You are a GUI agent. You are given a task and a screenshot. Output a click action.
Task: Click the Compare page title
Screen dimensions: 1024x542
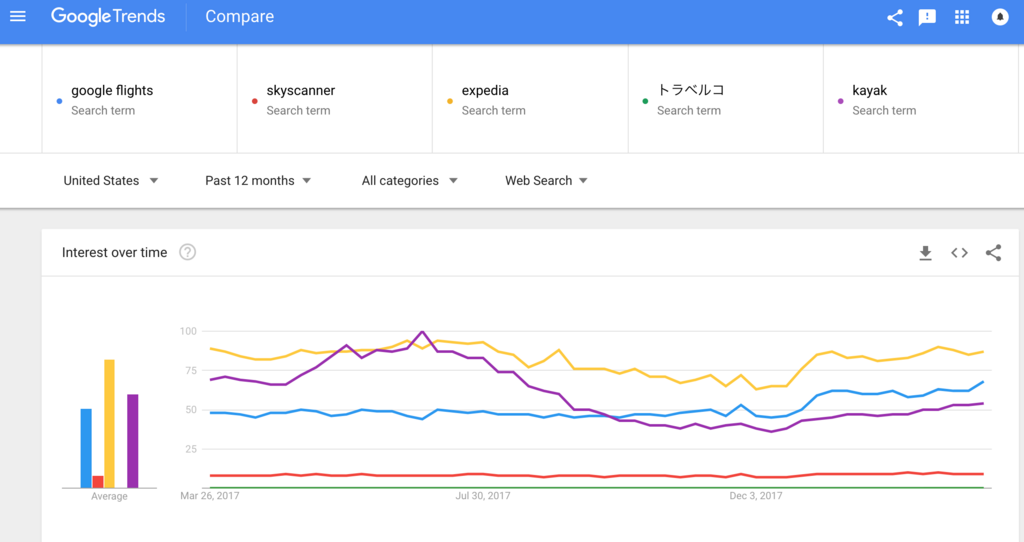click(240, 17)
